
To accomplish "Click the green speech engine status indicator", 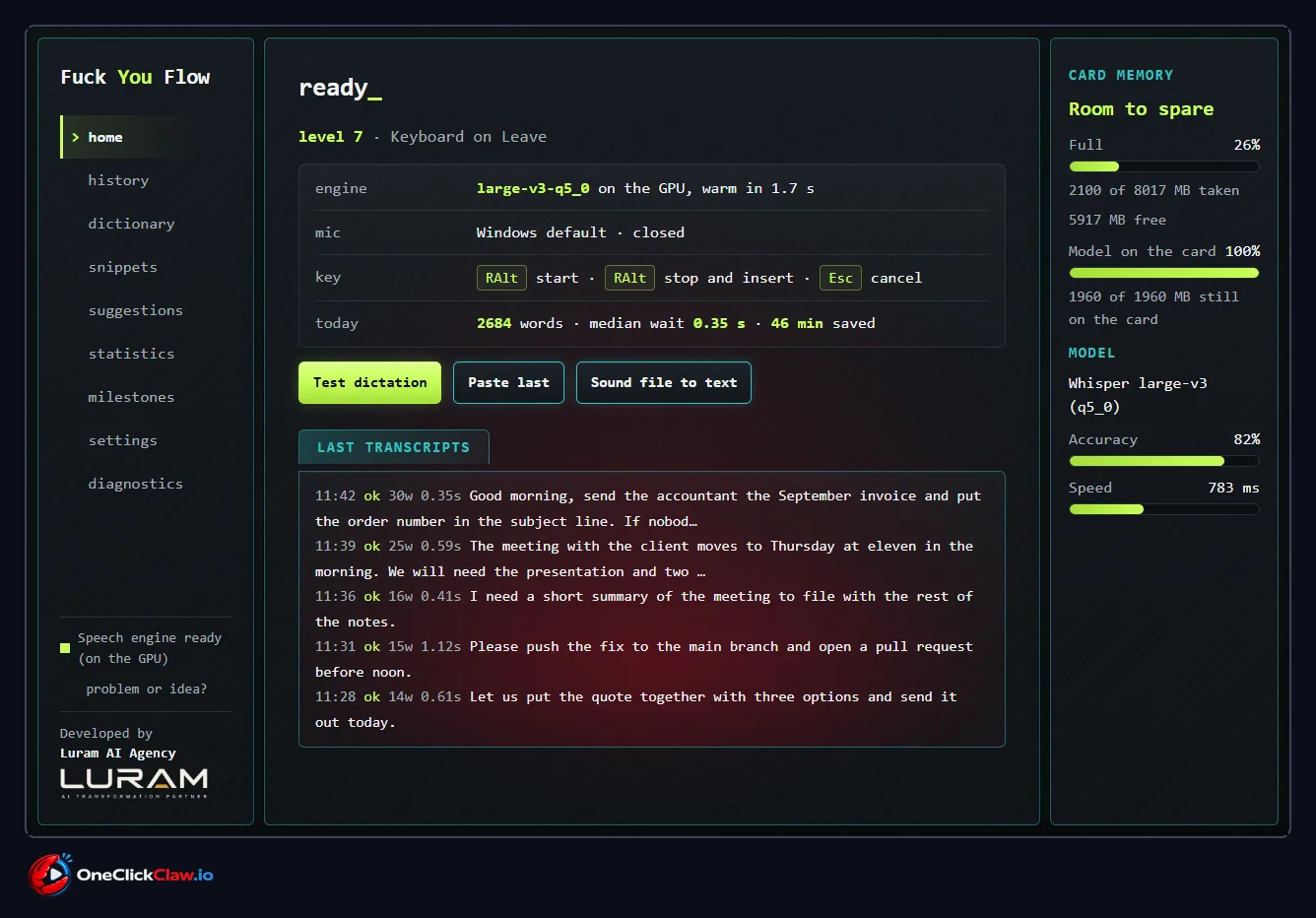I will [65, 648].
